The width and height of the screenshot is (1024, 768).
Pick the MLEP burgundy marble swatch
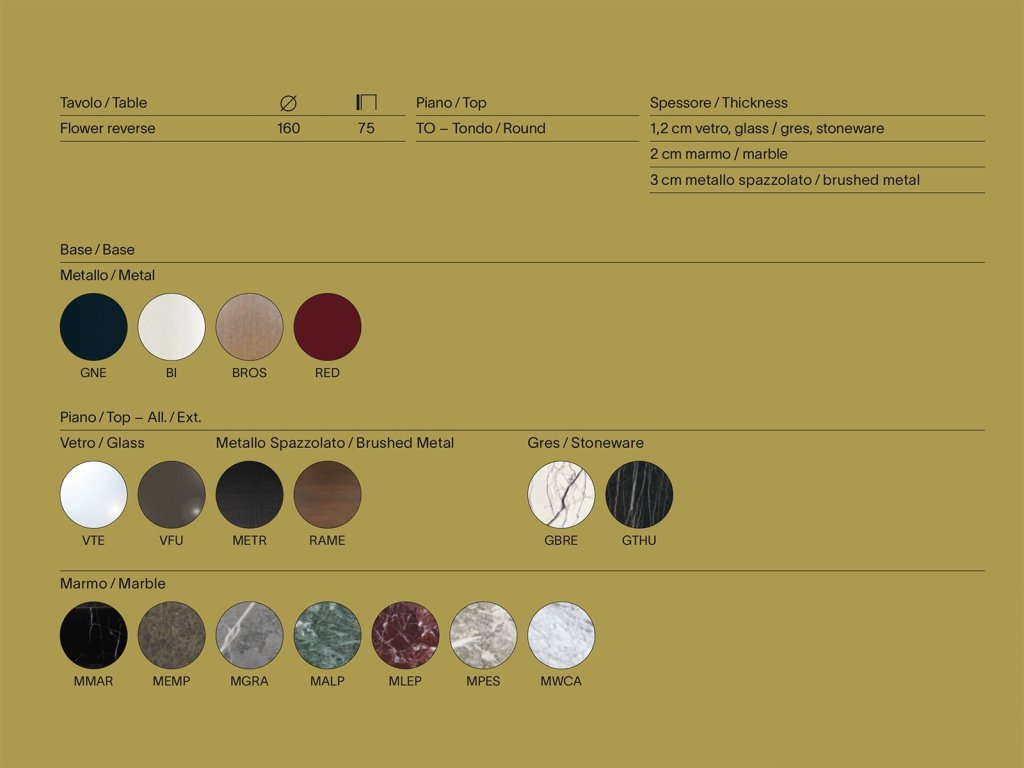click(x=405, y=635)
